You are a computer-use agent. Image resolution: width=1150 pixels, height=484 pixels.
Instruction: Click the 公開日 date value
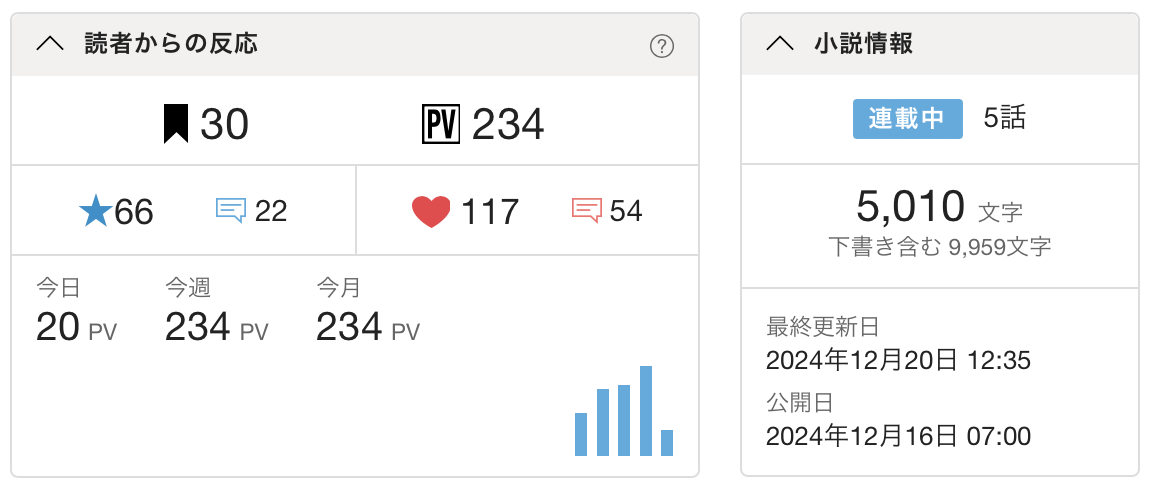pyautogui.click(x=898, y=436)
